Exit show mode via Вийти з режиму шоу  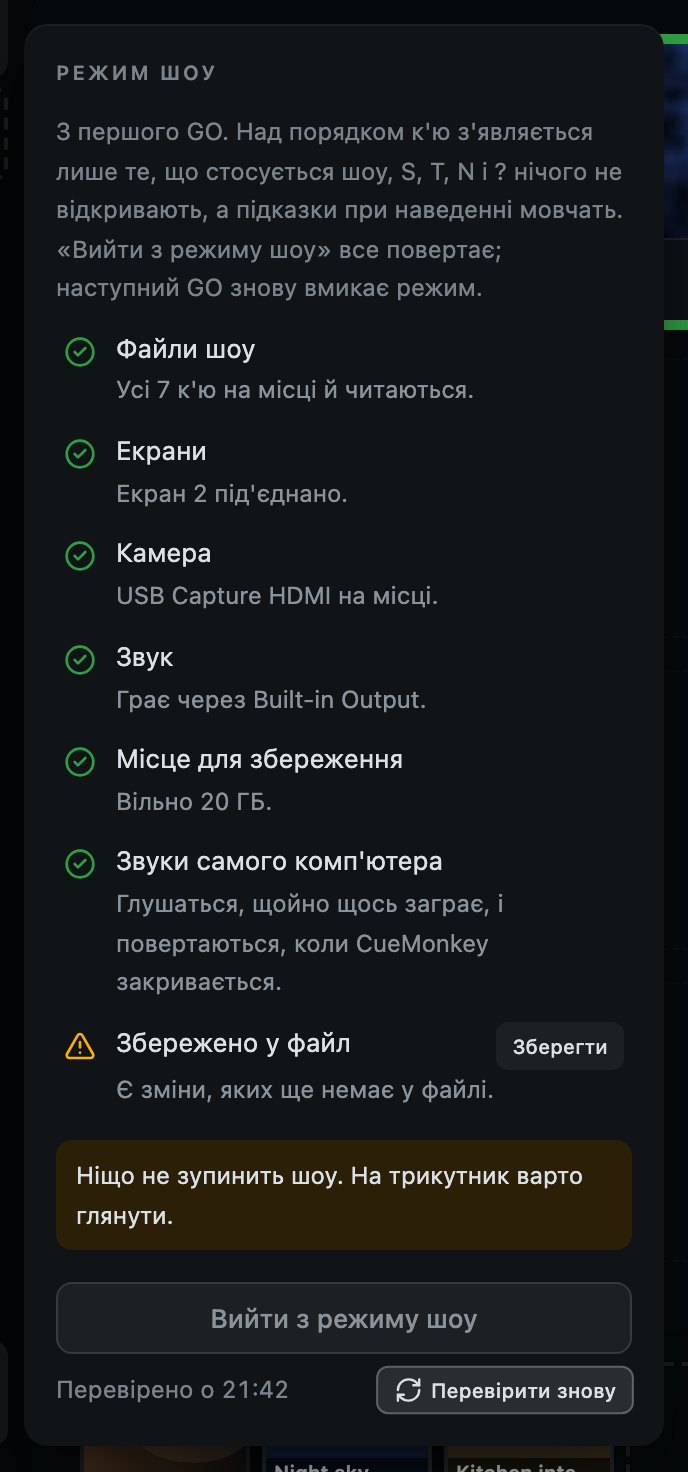[x=344, y=1318]
